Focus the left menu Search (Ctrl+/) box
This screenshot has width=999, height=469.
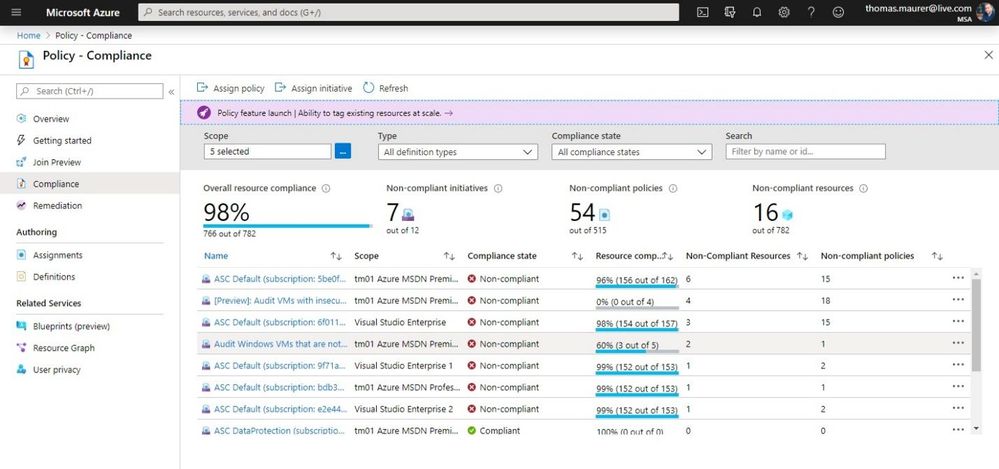click(89, 91)
